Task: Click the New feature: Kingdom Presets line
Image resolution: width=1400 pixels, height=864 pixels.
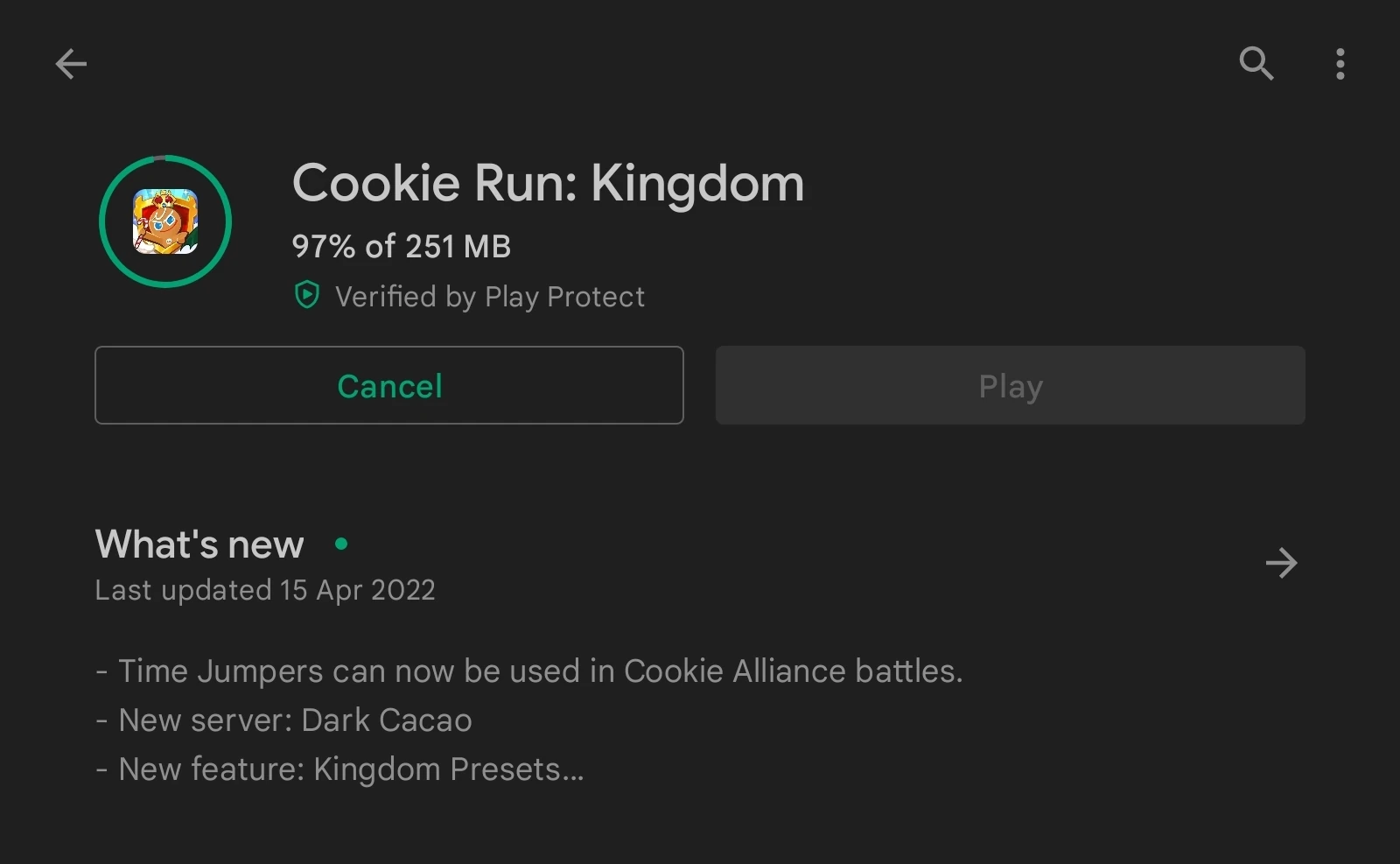Action: (339, 769)
